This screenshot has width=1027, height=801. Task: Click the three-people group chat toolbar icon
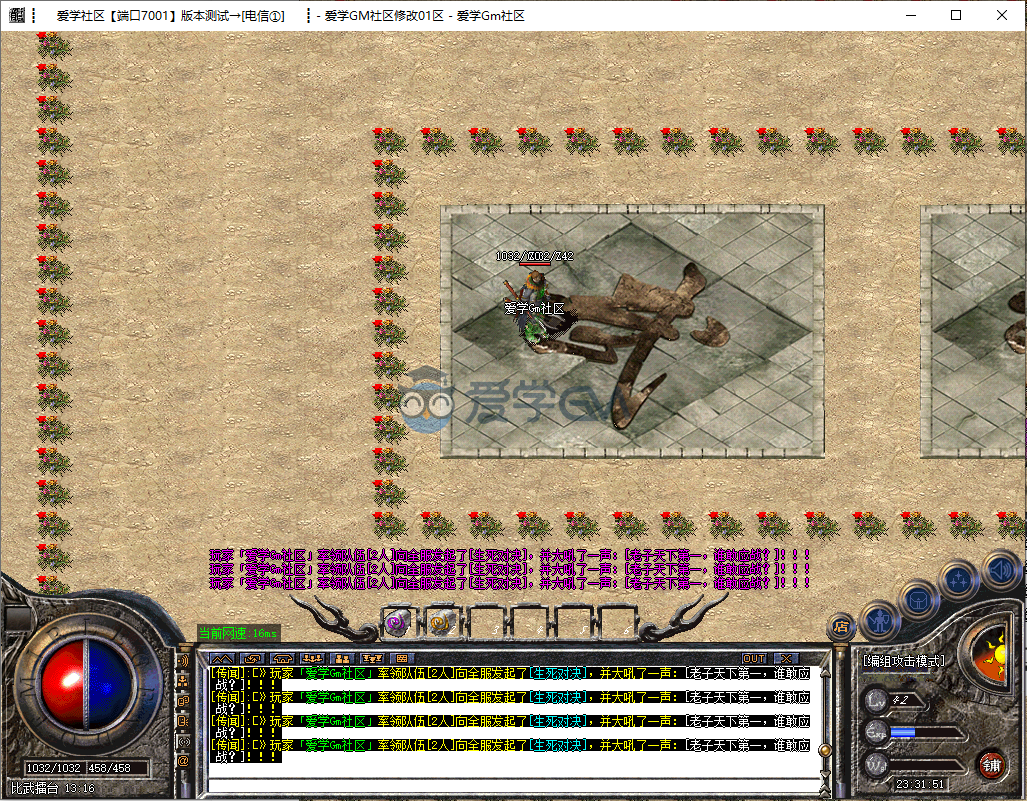tap(312, 658)
